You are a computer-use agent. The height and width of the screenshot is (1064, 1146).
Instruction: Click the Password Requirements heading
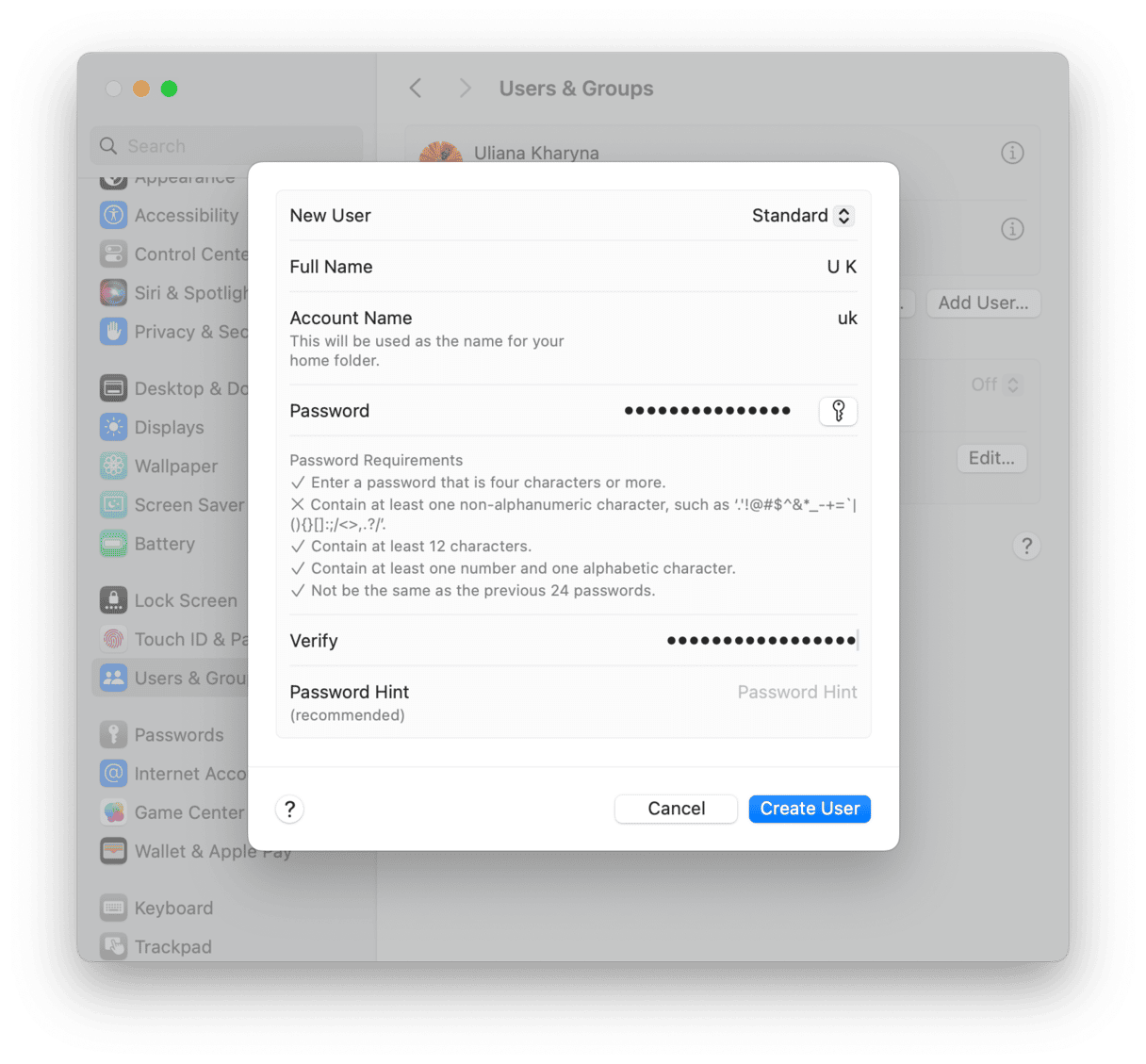pyautogui.click(x=376, y=460)
